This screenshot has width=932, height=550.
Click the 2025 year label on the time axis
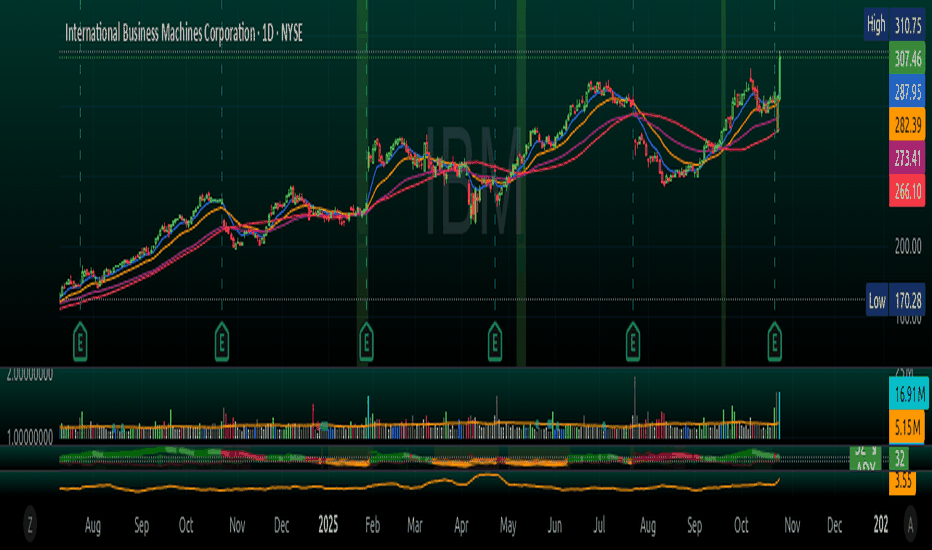328,524
